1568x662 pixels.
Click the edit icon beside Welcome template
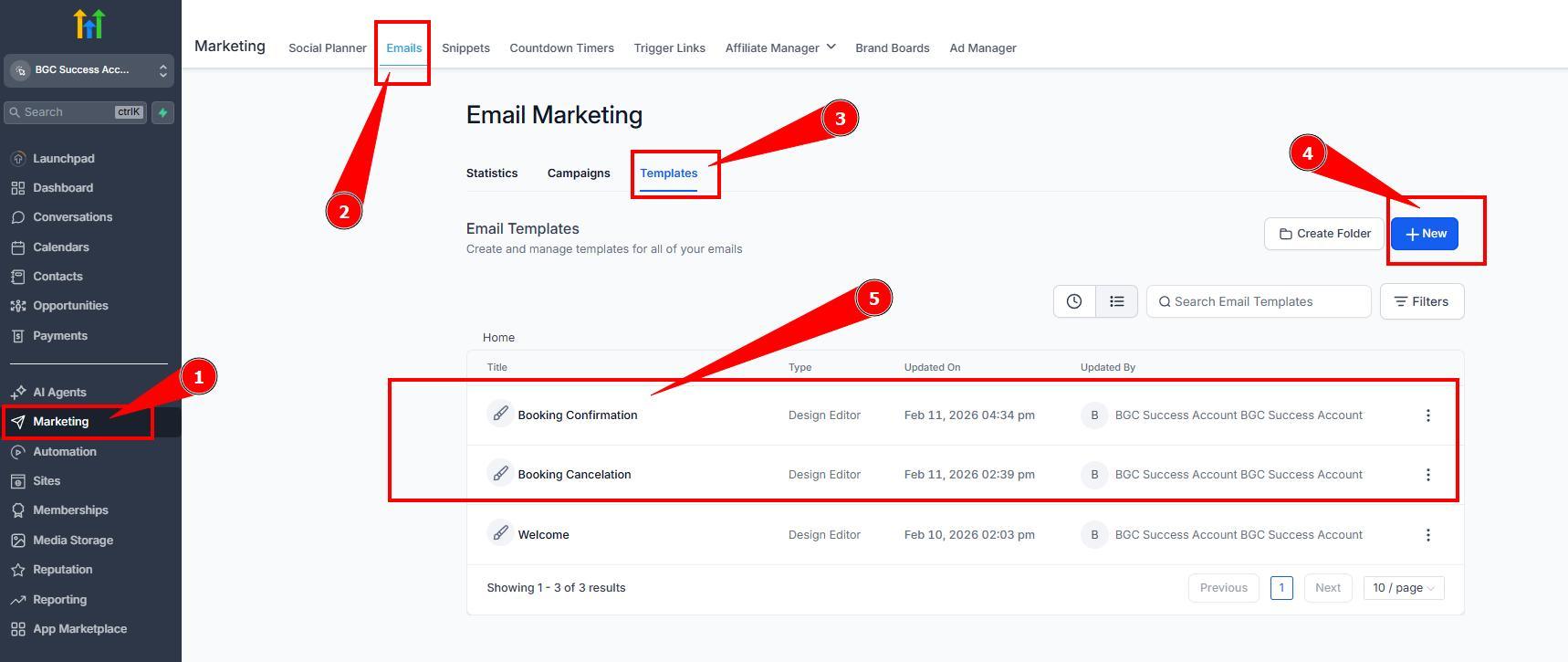500,534
